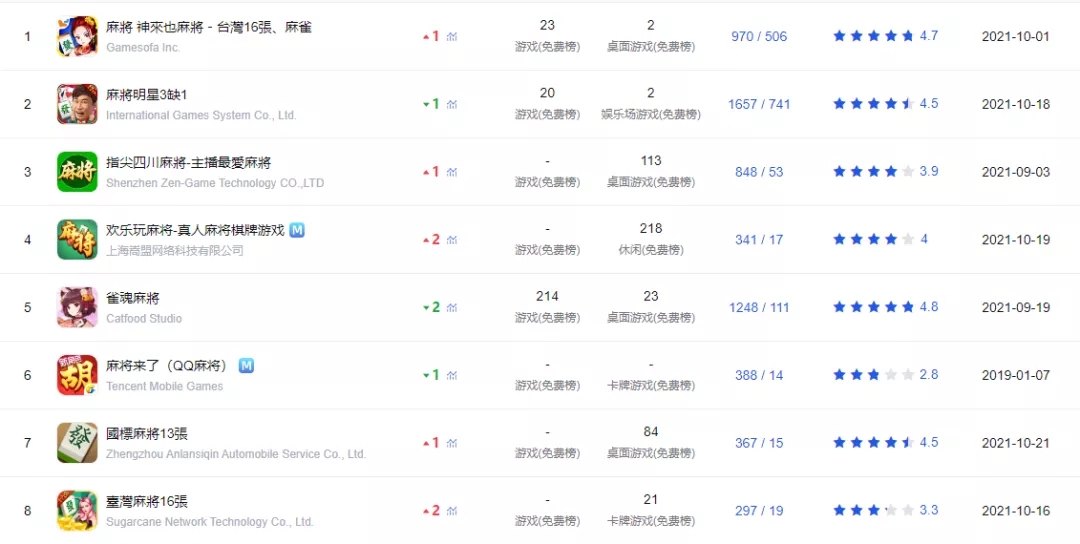The width and height of the screenshot is (1080, 544).
Task: Open 指尖四川麻將-主播最愛麻將 title link
Action: pyautogui.click(x=188, y=163)
